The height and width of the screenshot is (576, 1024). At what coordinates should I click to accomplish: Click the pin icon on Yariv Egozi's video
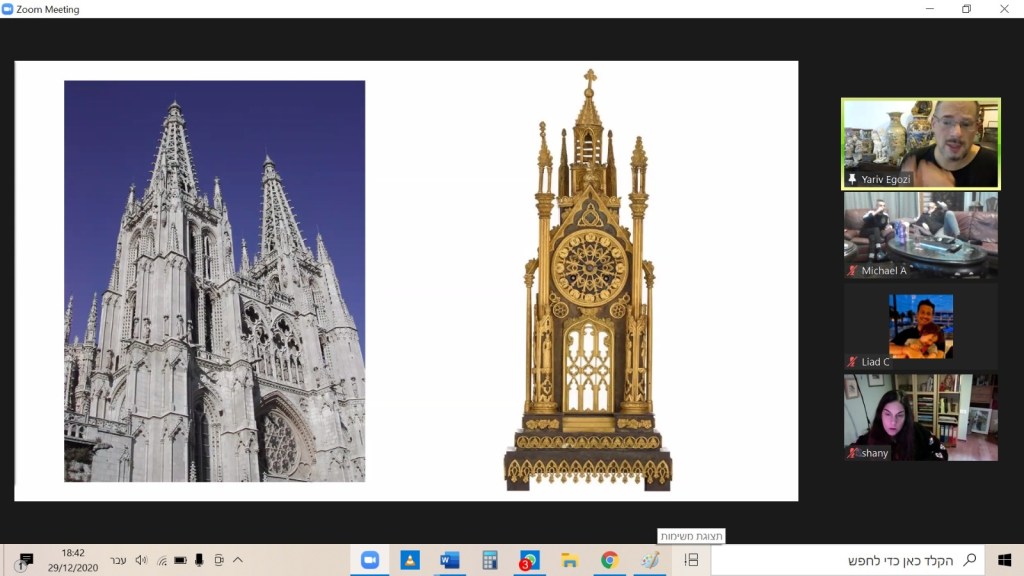[x=852, y=179]
